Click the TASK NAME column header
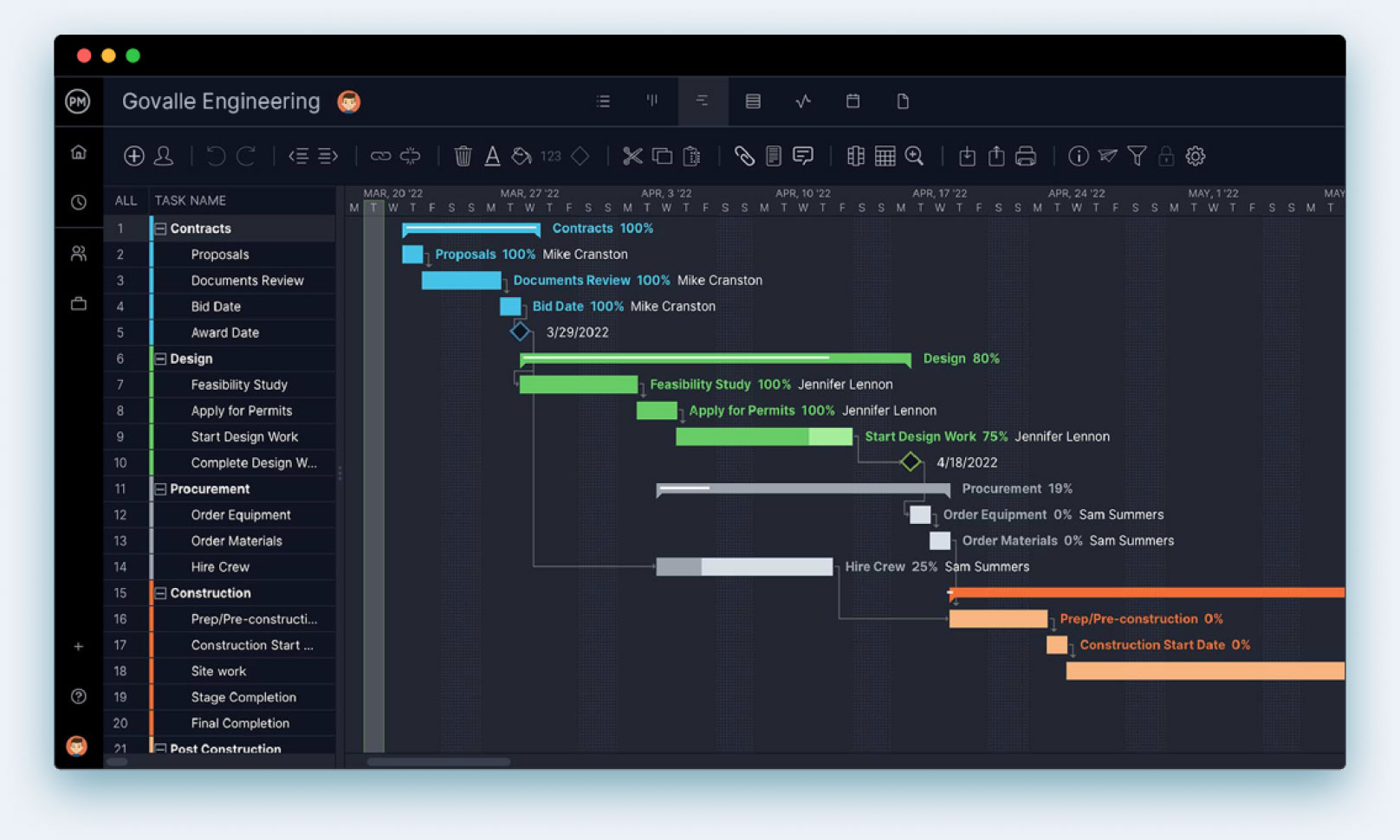 click(x=191, y=200)
